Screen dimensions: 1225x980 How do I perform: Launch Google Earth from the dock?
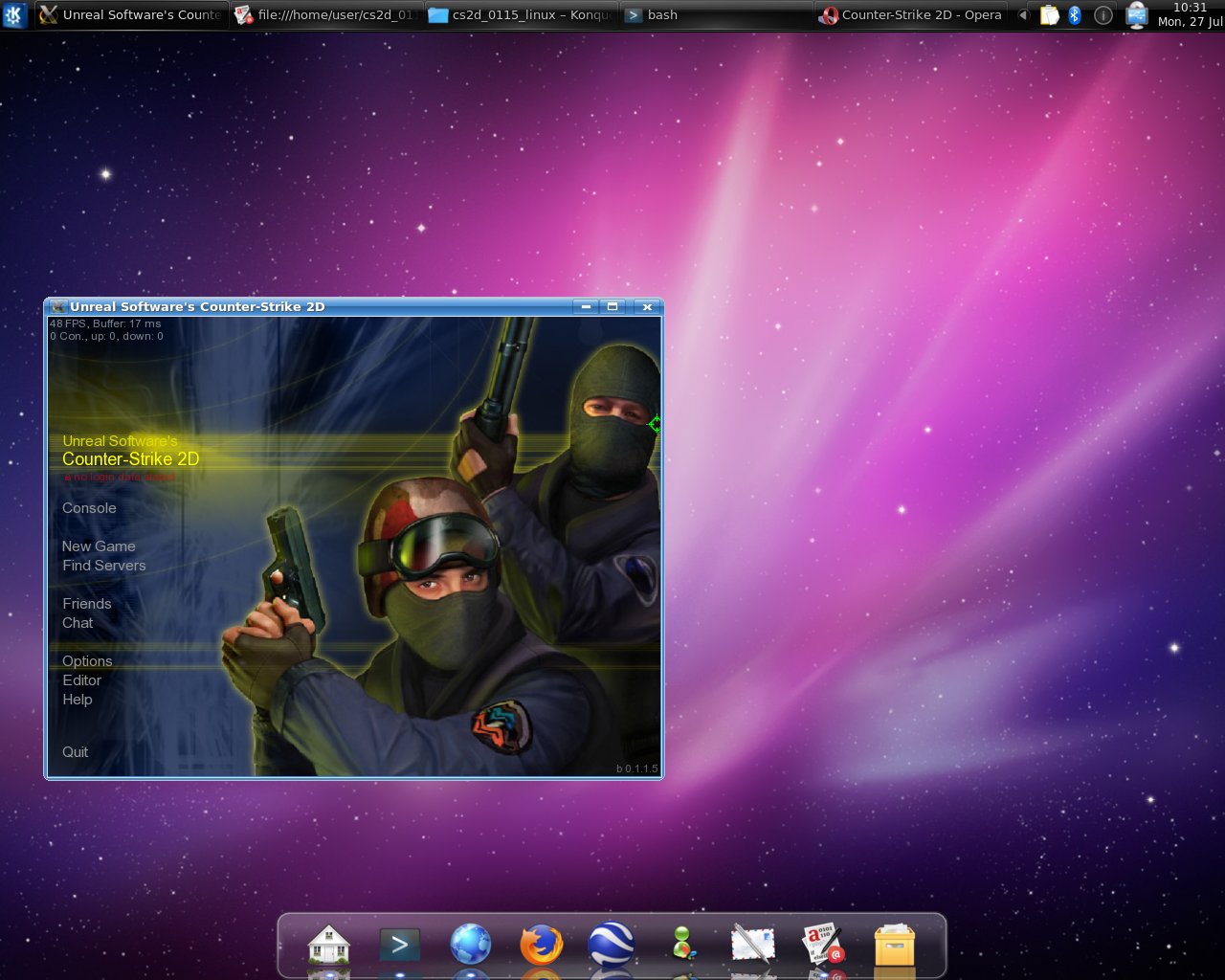point(612,946)
